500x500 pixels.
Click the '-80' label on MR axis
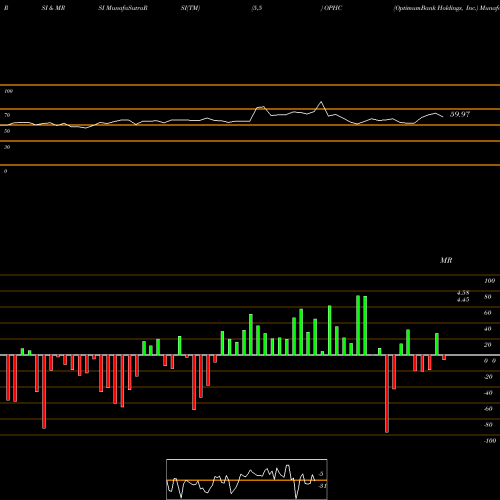488,425
